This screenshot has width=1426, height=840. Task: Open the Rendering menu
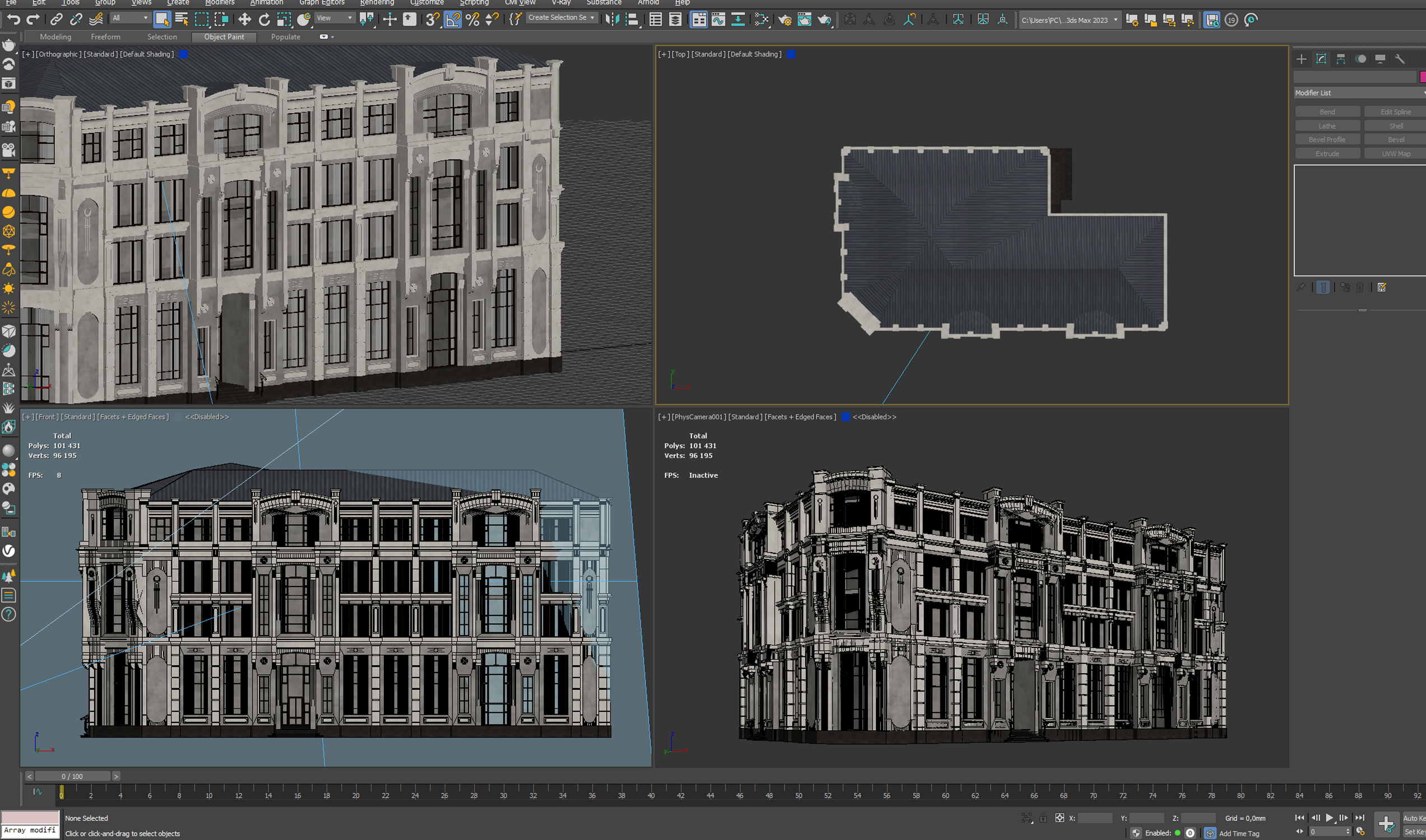click(x=377, y=2)
